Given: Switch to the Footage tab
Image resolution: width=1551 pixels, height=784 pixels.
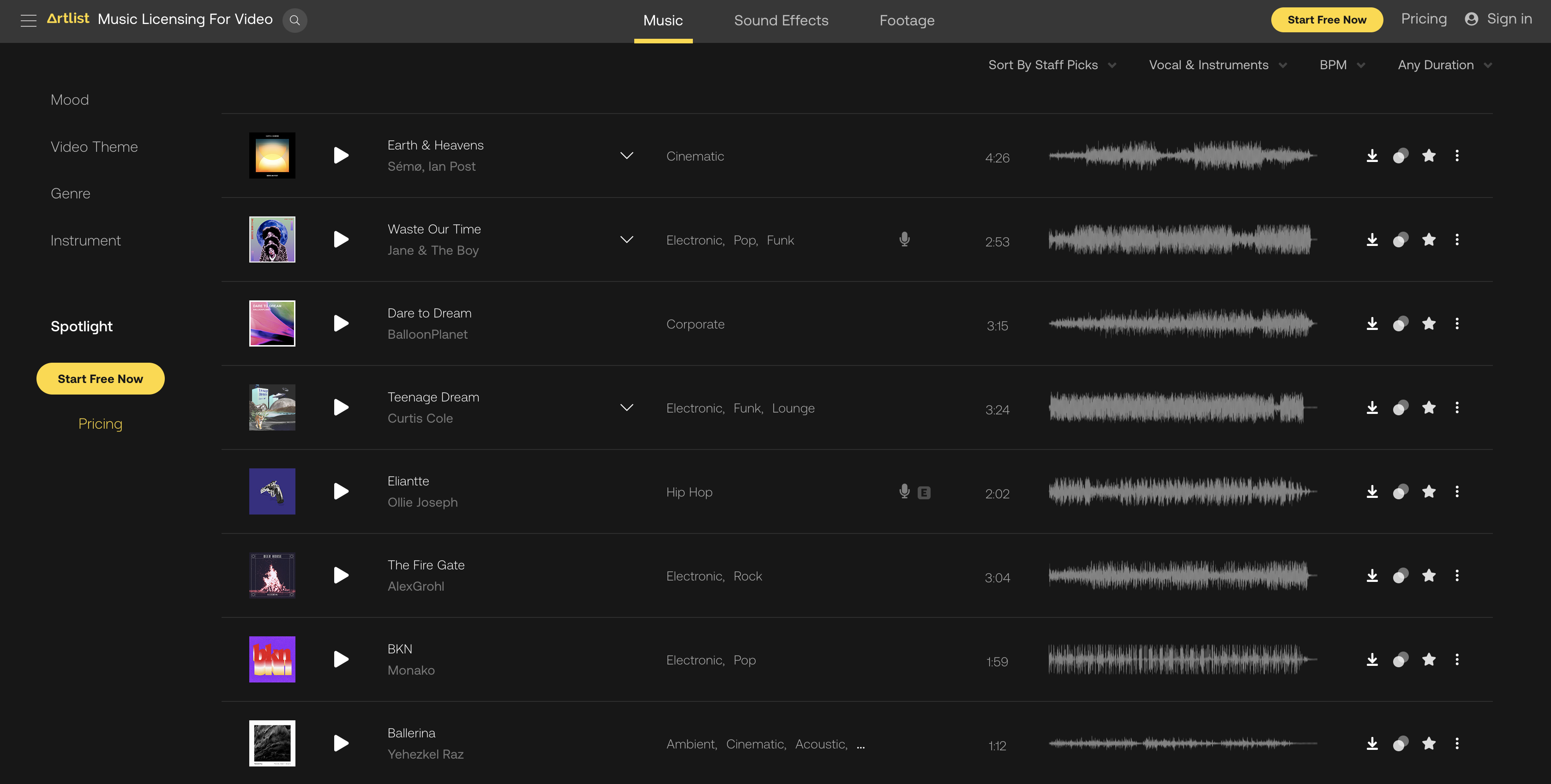Looking at the screenshot, I should click(907, 20).
